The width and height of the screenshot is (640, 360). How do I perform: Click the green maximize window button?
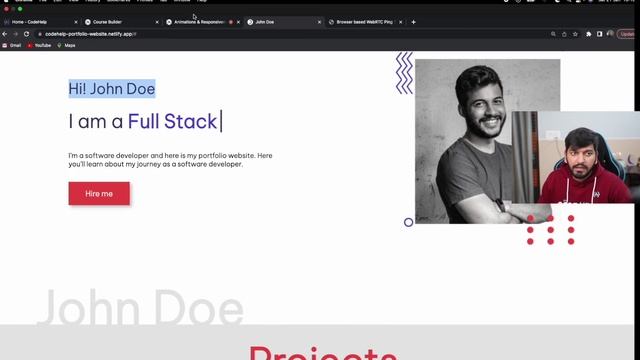(20, 9)
